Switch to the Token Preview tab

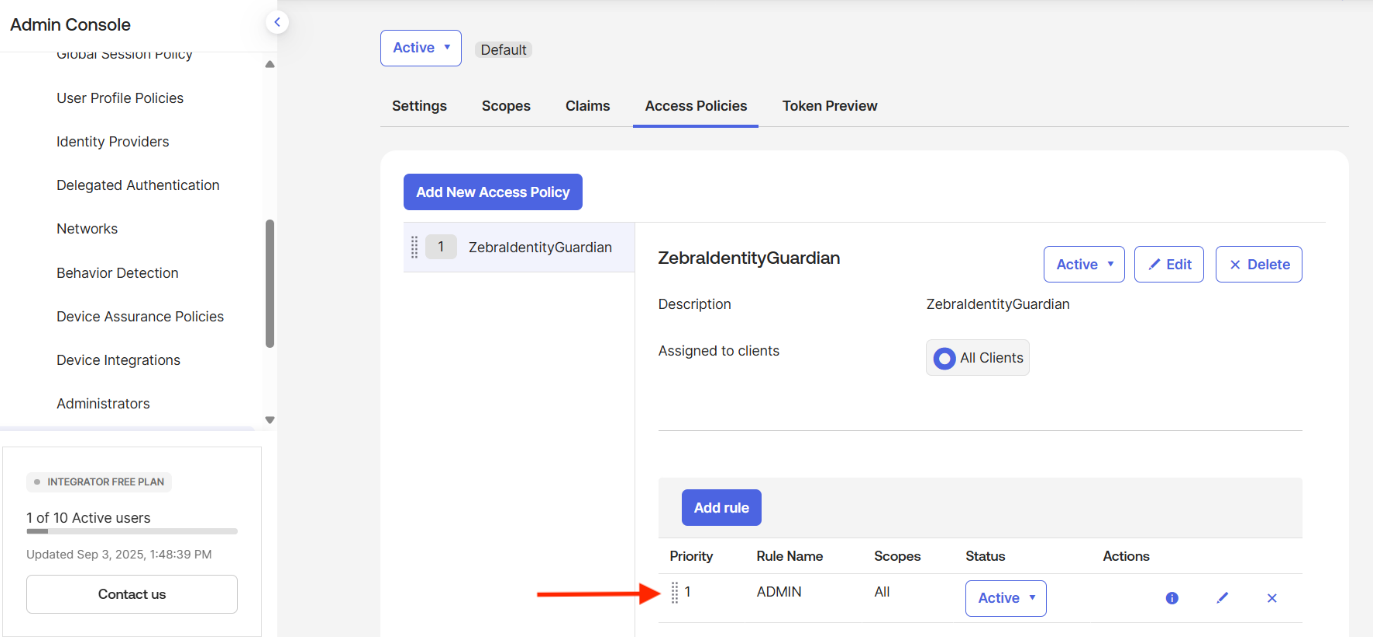point(829,106)
